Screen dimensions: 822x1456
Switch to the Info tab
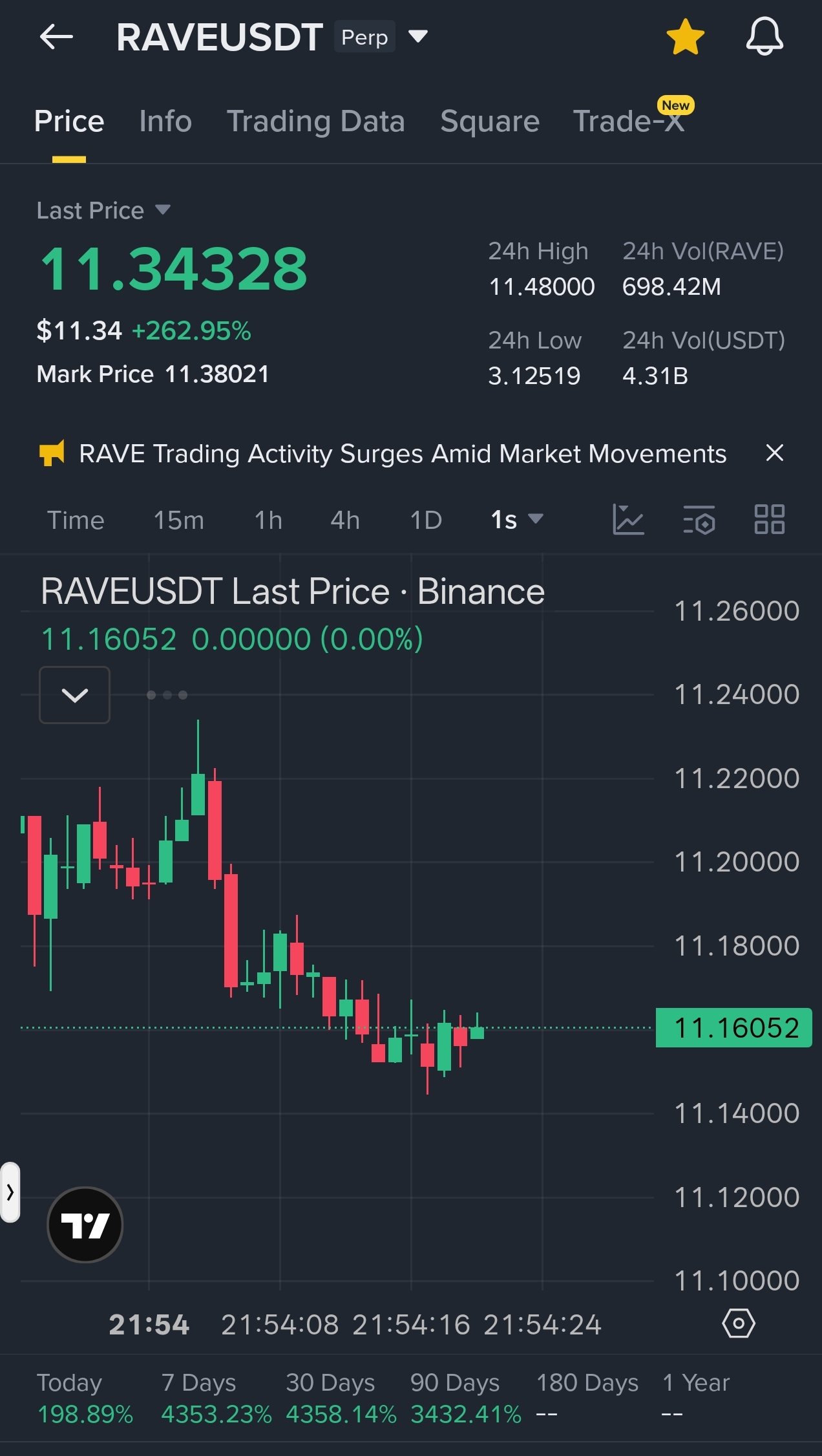[165, 122]
